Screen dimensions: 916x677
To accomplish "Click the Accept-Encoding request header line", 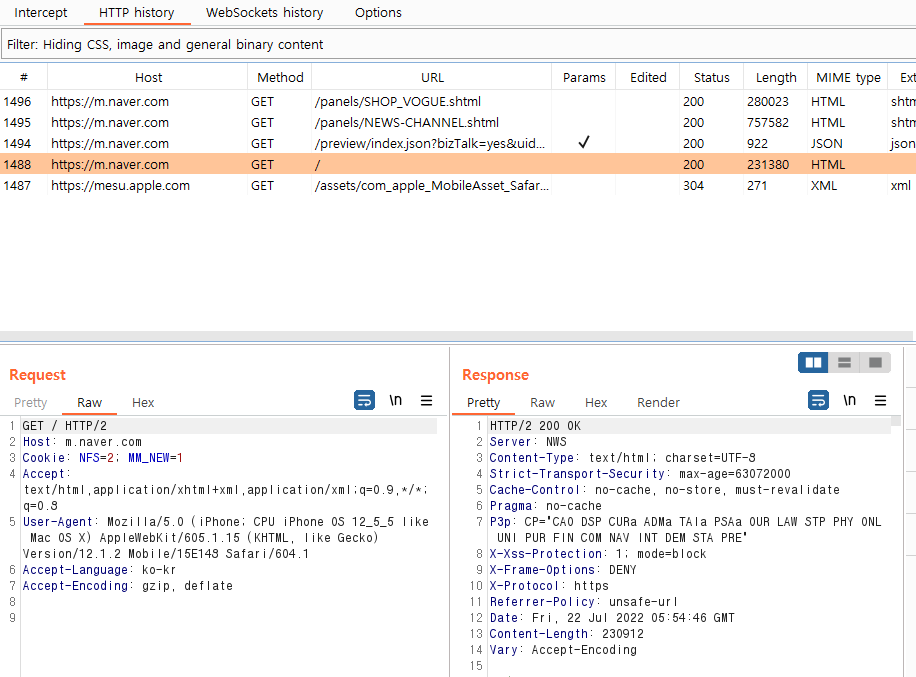I will tap(127, 586).
